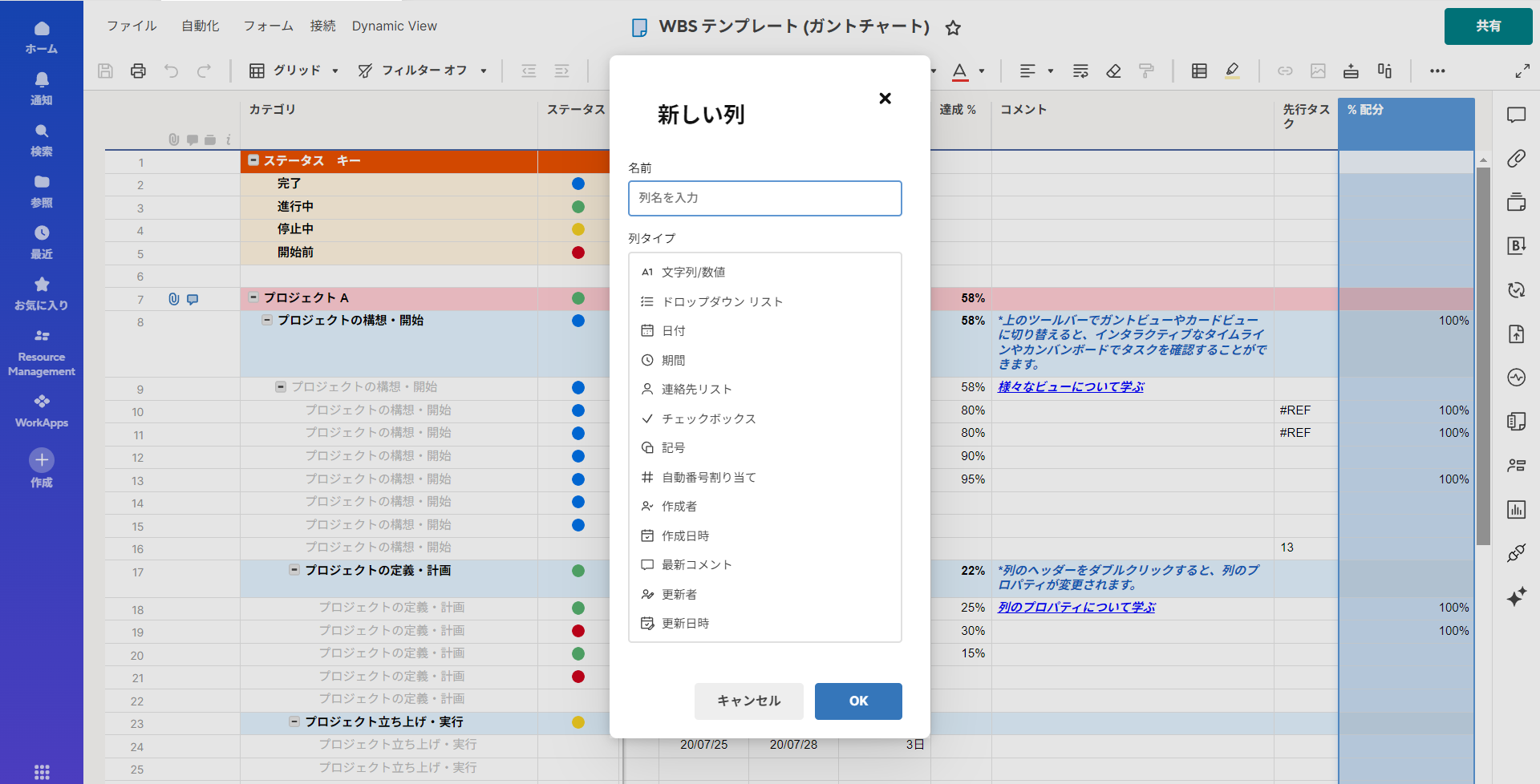Open the conversations panel icon
1540x784 pixels.
coord(1516,115)
